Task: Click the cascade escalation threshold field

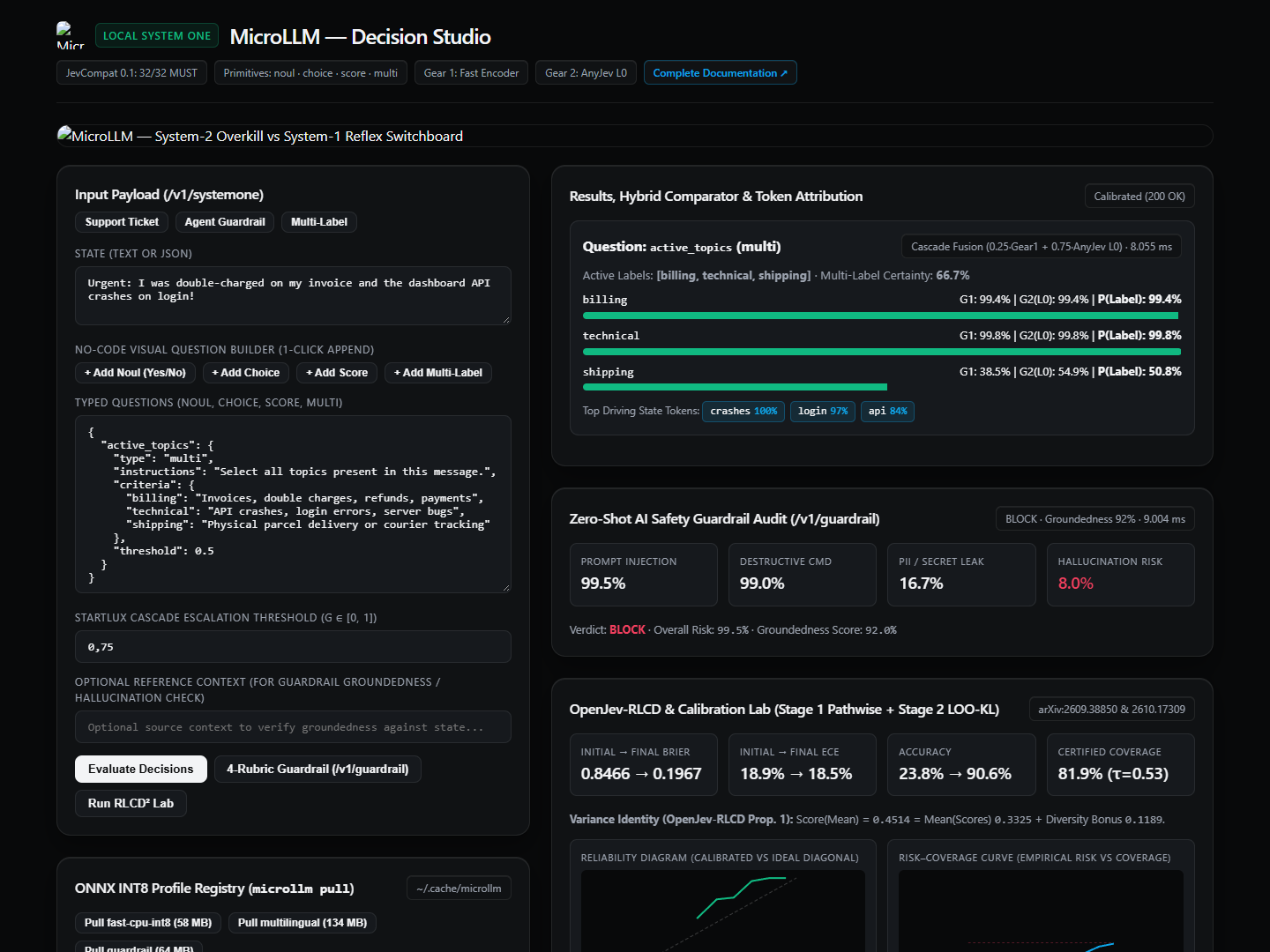Action: (293, 646)
